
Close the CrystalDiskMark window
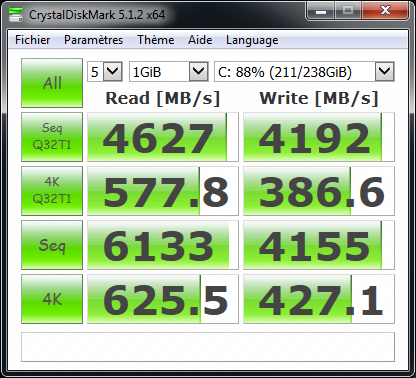click(385, 11)
